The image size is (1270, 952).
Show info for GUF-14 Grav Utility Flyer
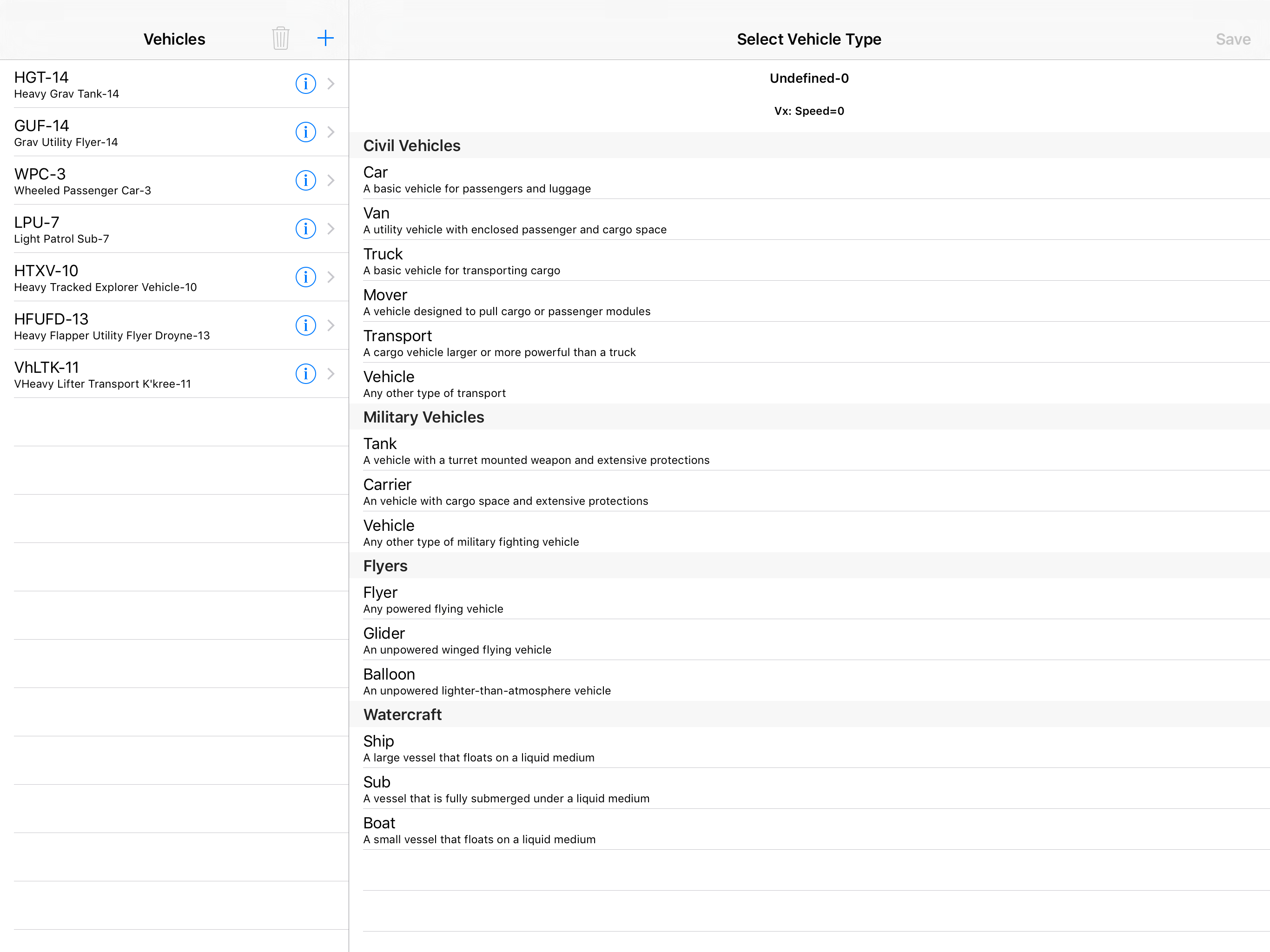tap(305, 132)
